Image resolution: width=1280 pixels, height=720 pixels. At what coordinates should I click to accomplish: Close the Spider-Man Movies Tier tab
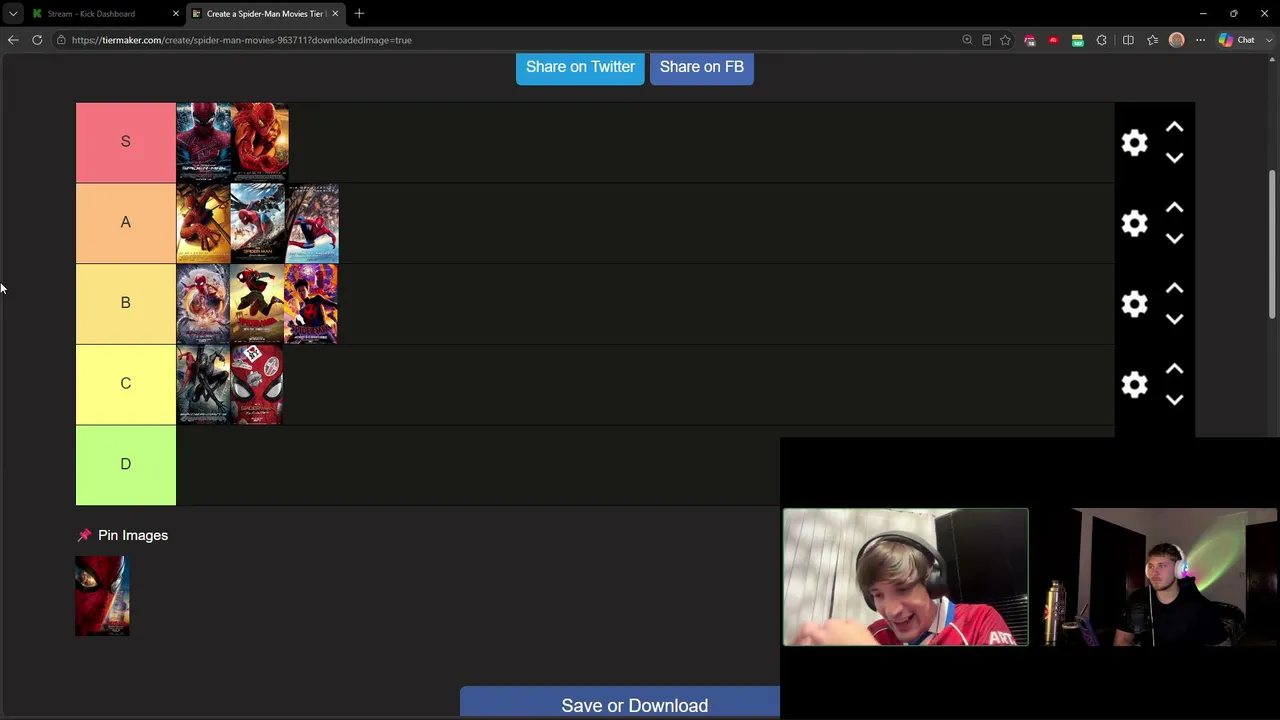click(335, 14)
